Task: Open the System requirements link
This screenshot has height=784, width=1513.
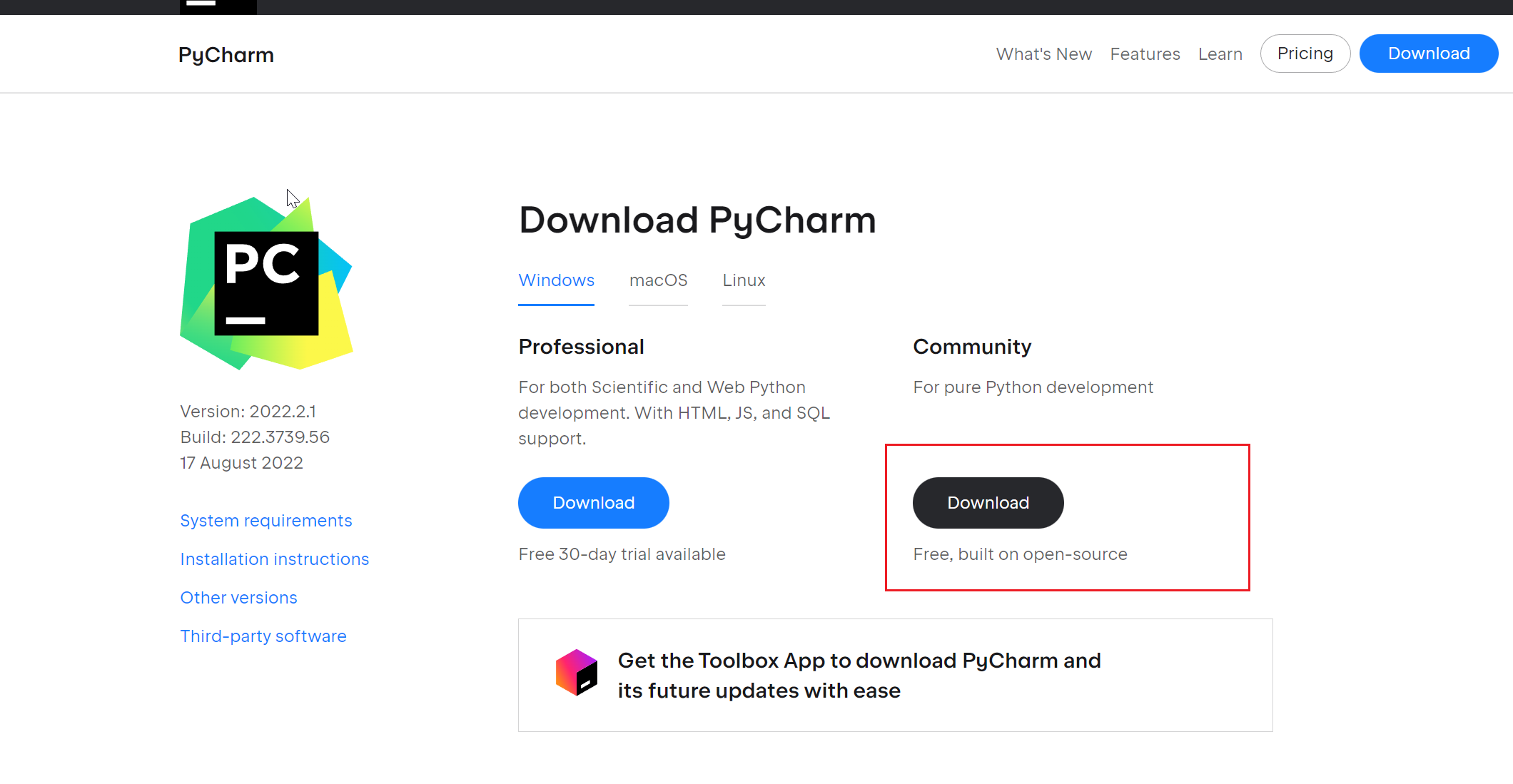Action: [x=265, y=521]
